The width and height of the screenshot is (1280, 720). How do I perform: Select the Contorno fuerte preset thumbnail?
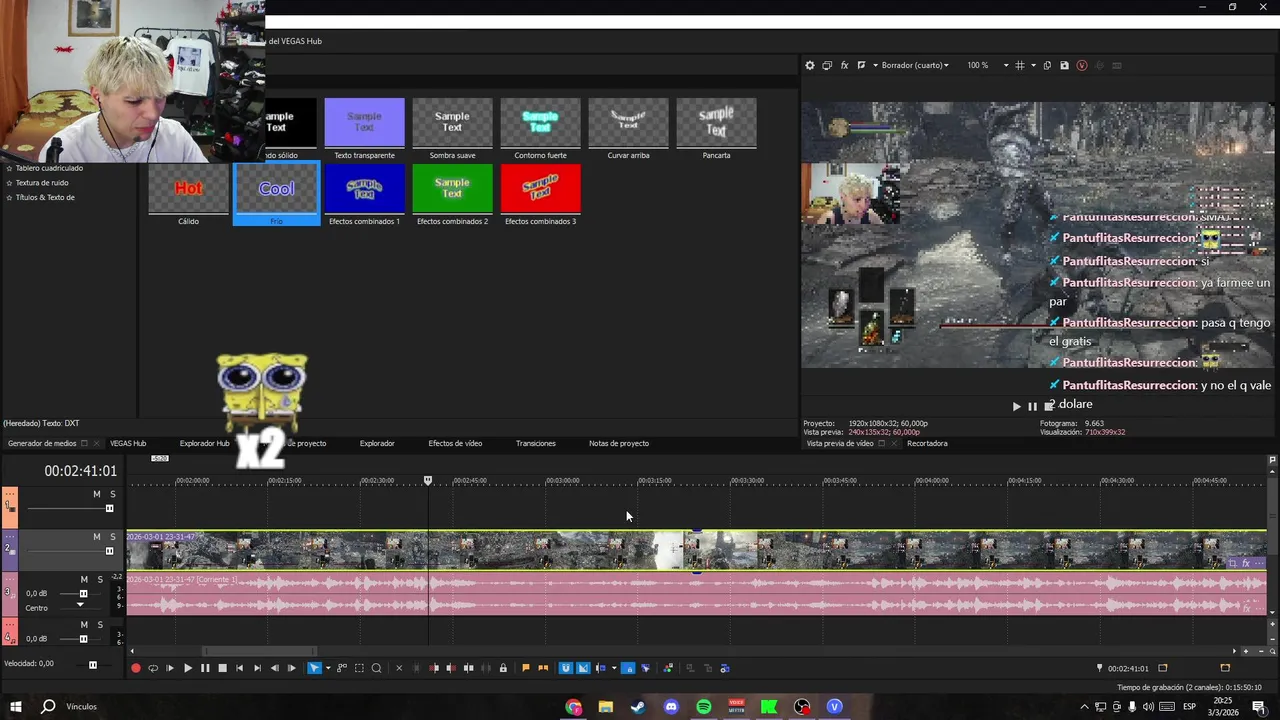[x=540, y=123]
